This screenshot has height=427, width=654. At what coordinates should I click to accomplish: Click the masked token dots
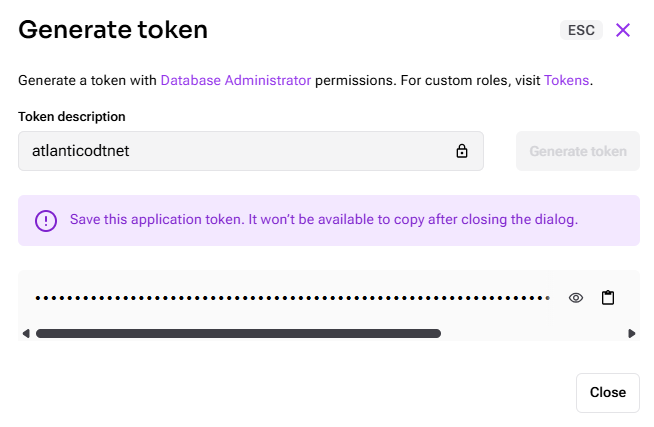point(292,298)
